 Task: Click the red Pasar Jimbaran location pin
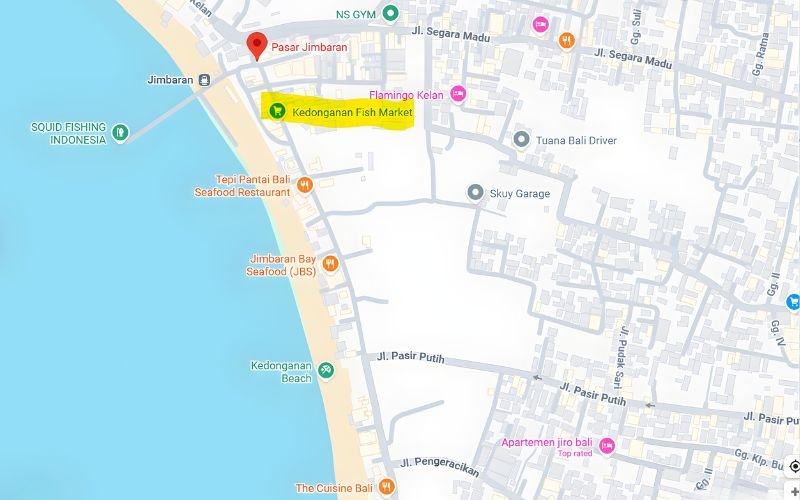pyautogui.click(x=257, y=46)
